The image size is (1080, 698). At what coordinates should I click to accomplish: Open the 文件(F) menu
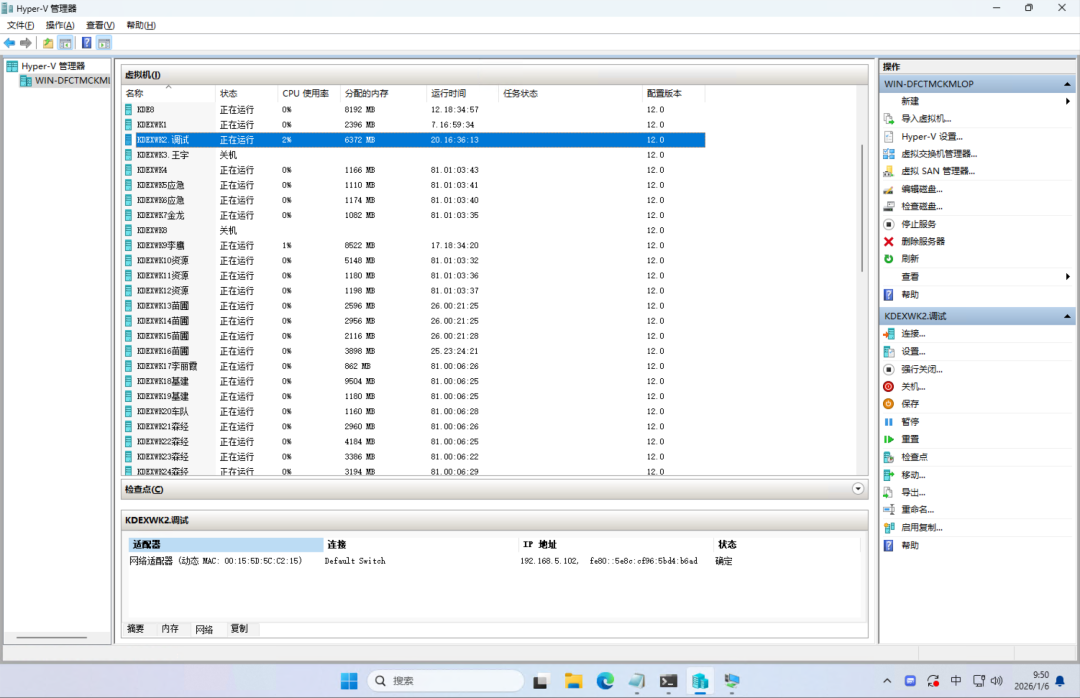pos(21,25)
